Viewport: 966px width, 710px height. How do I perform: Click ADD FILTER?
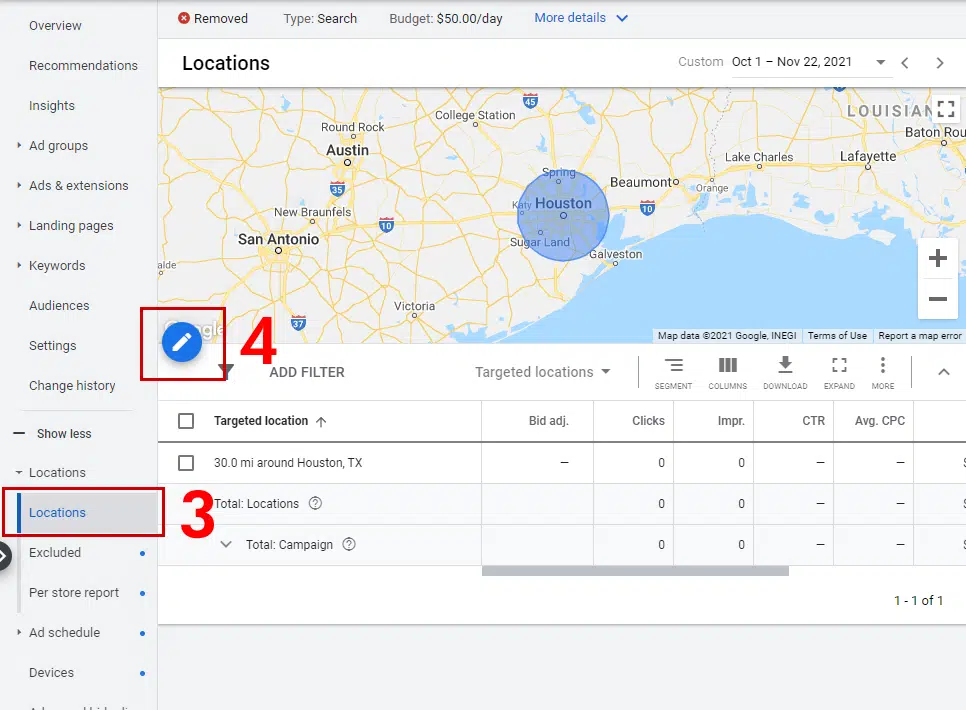[x=307, y=372]
